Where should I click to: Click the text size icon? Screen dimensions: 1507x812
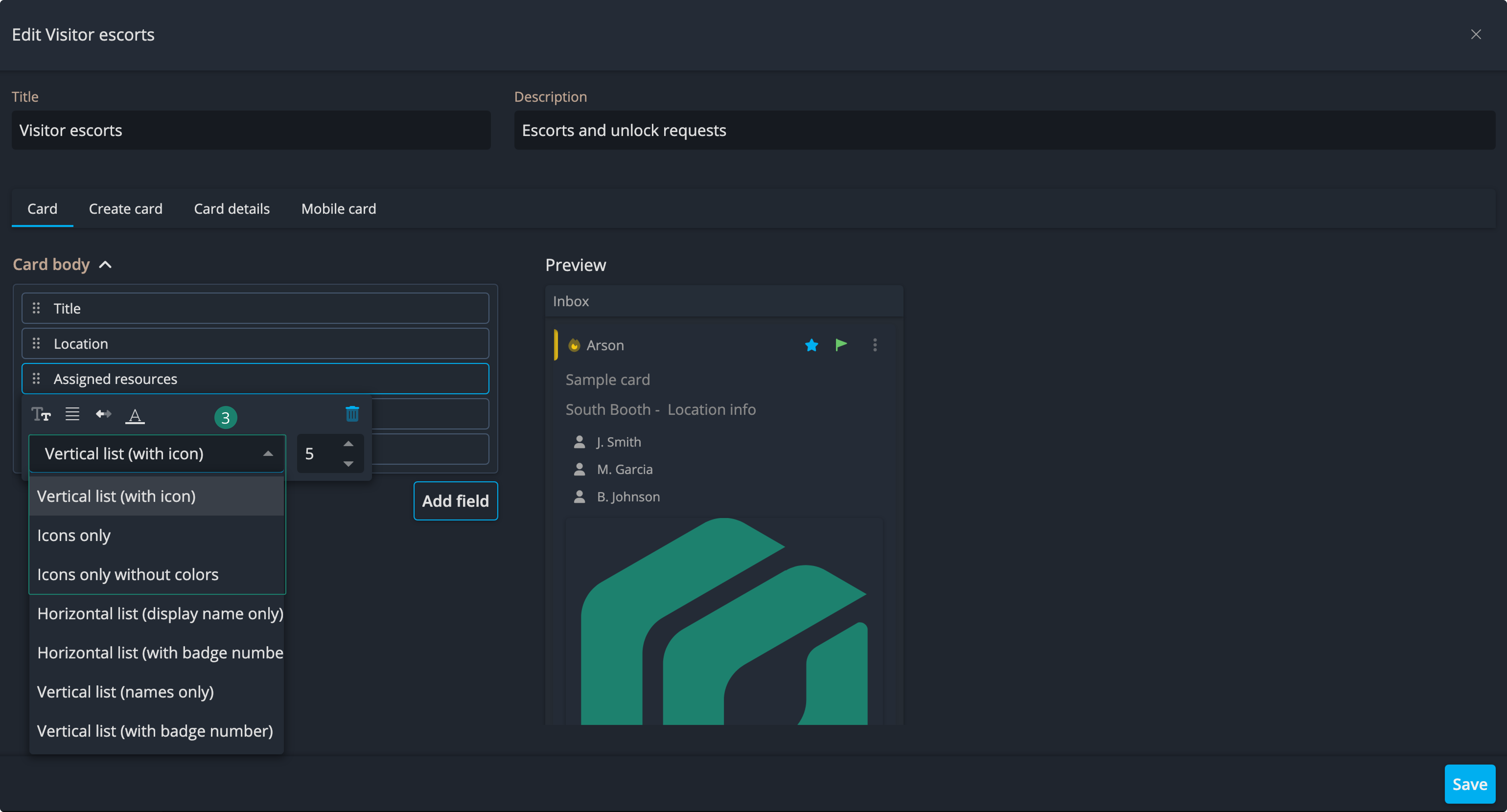point(41,415)
